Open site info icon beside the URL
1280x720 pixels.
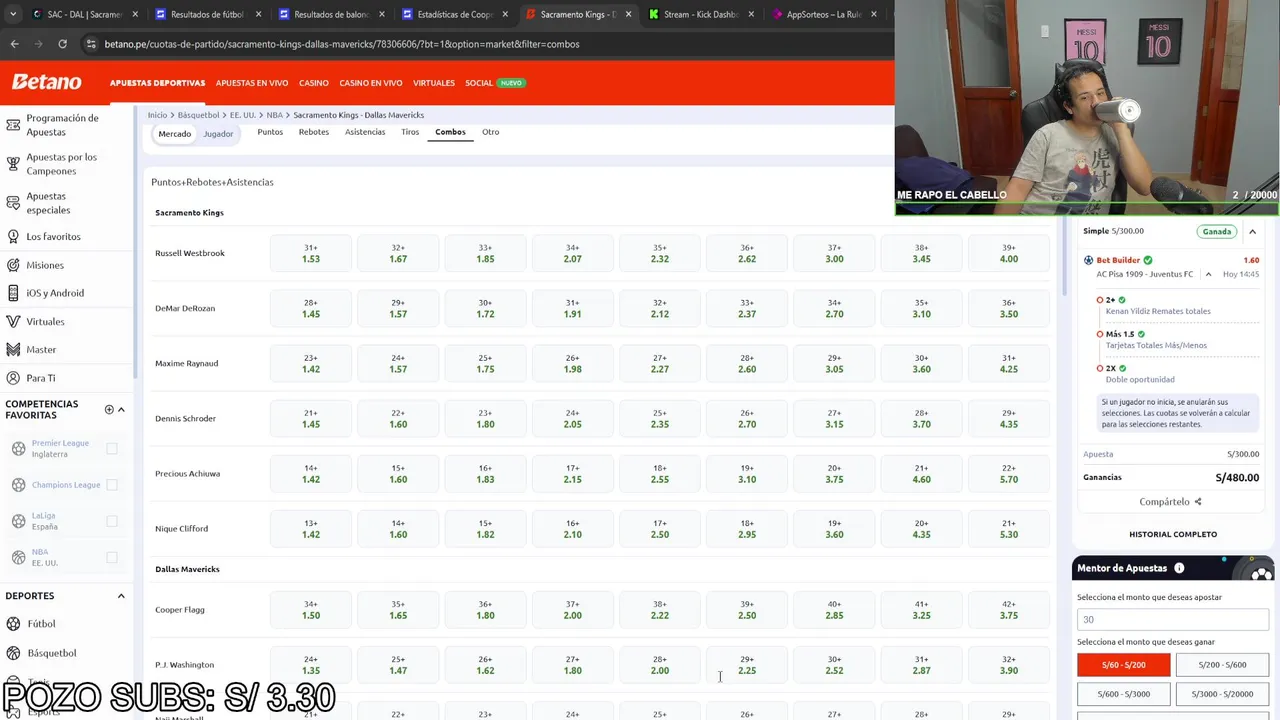[x=91, y=44]
